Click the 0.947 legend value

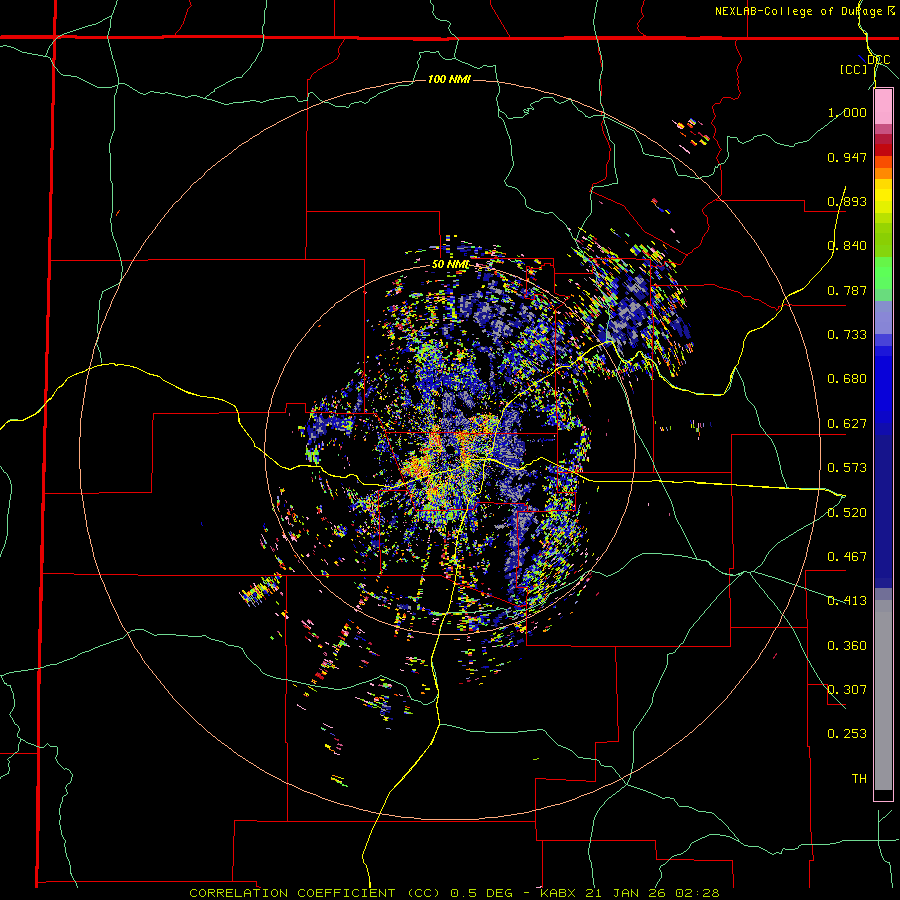pos(847,157)
